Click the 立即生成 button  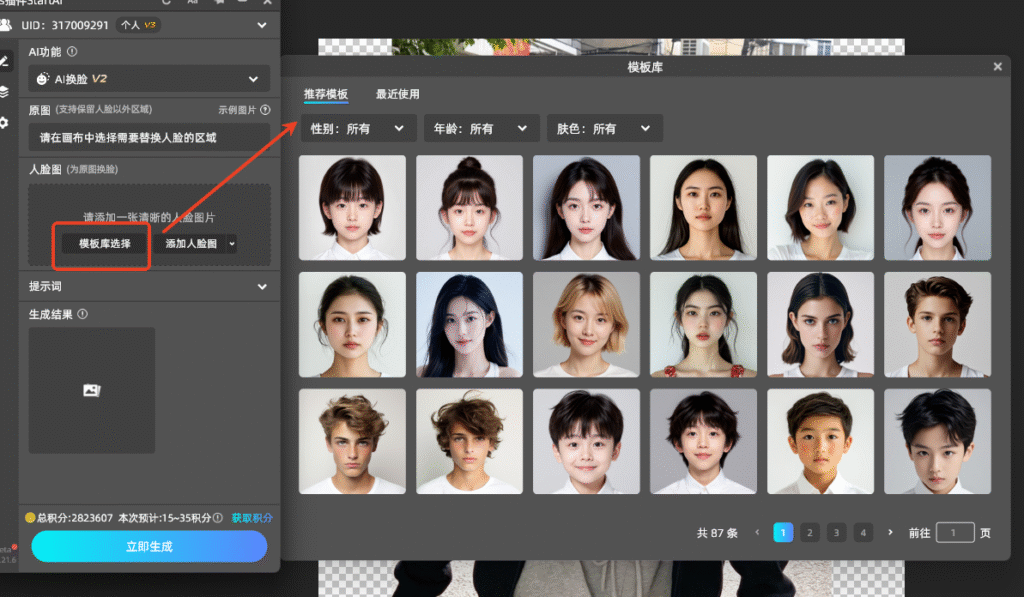(149, 547)
